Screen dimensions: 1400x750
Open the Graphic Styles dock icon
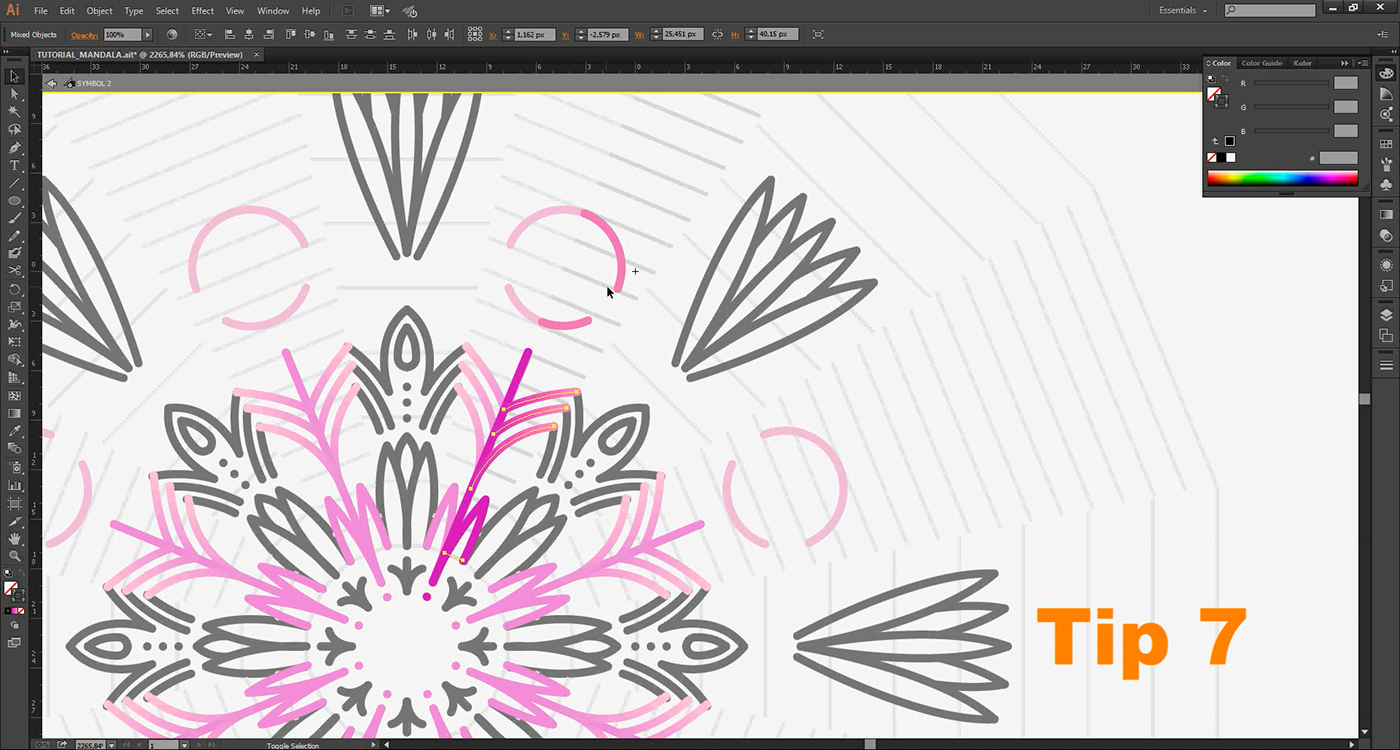(x=1386, y=286)
